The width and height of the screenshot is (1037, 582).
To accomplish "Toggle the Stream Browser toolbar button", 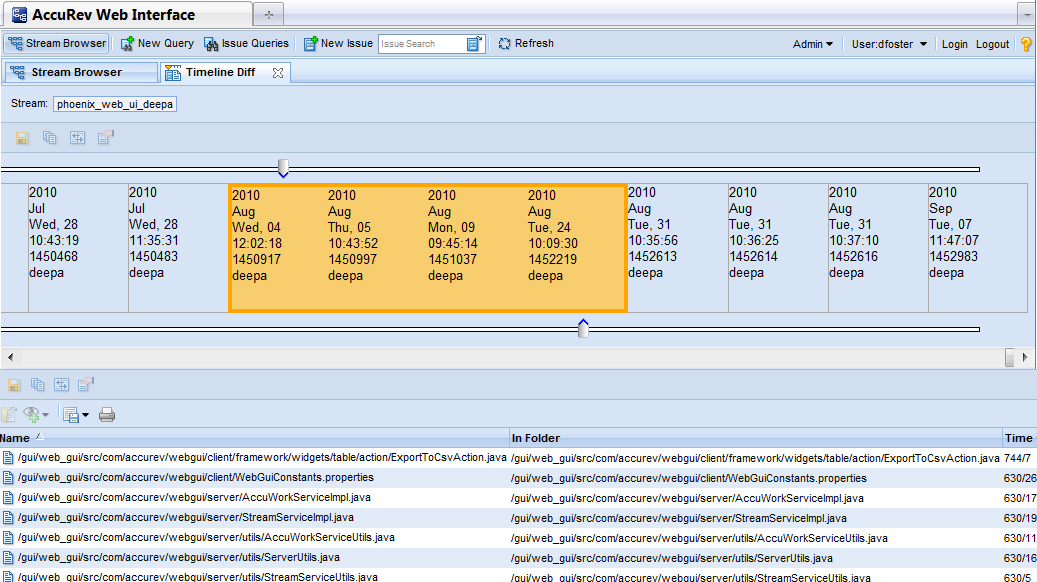I will click(56, 44).
